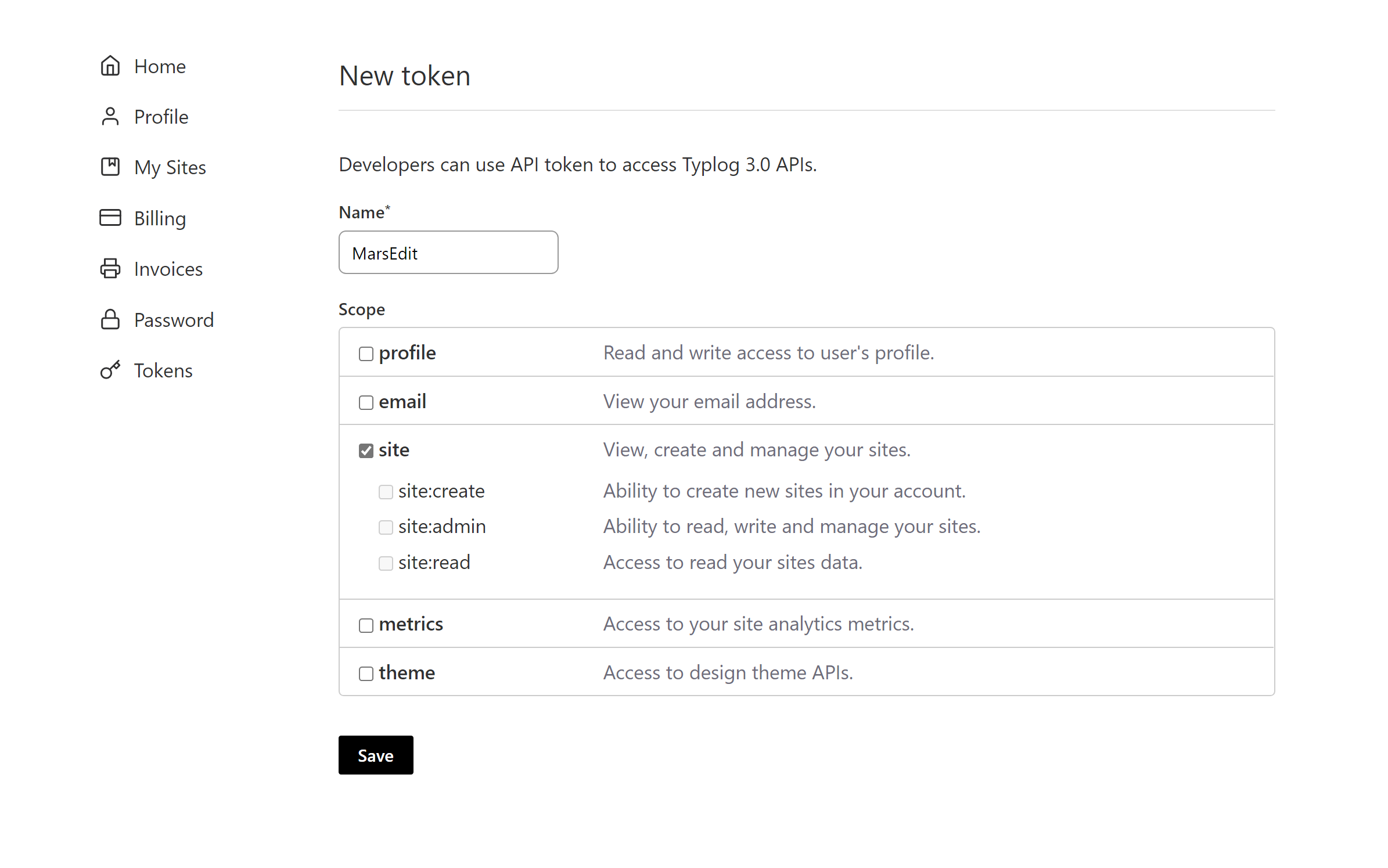1388x868 pixels.
Task: Enable the metrics scope checkbox
Action: click(x=365, y=624)
